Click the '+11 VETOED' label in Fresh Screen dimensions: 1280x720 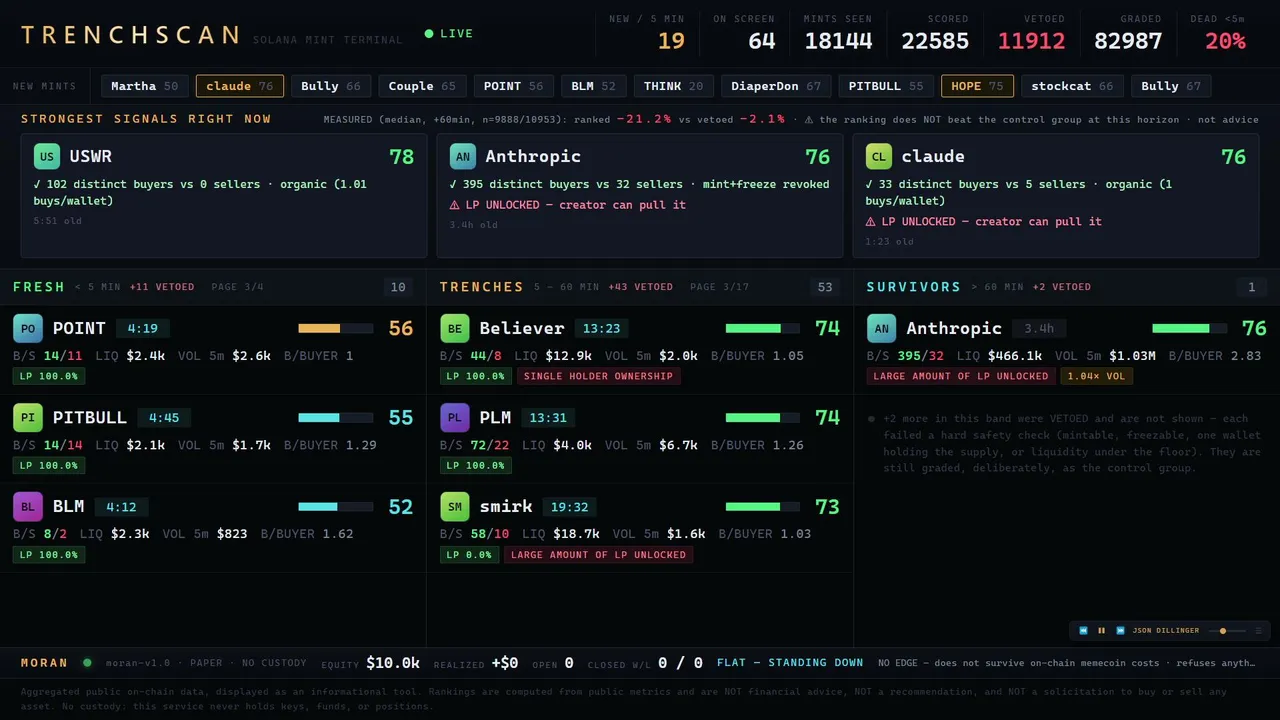click(x=162, y=287)
